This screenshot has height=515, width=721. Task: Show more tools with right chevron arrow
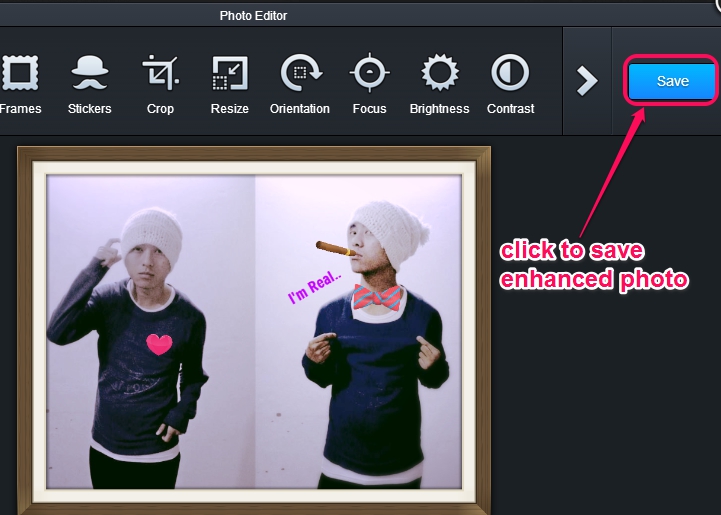[x=588, y=81]
